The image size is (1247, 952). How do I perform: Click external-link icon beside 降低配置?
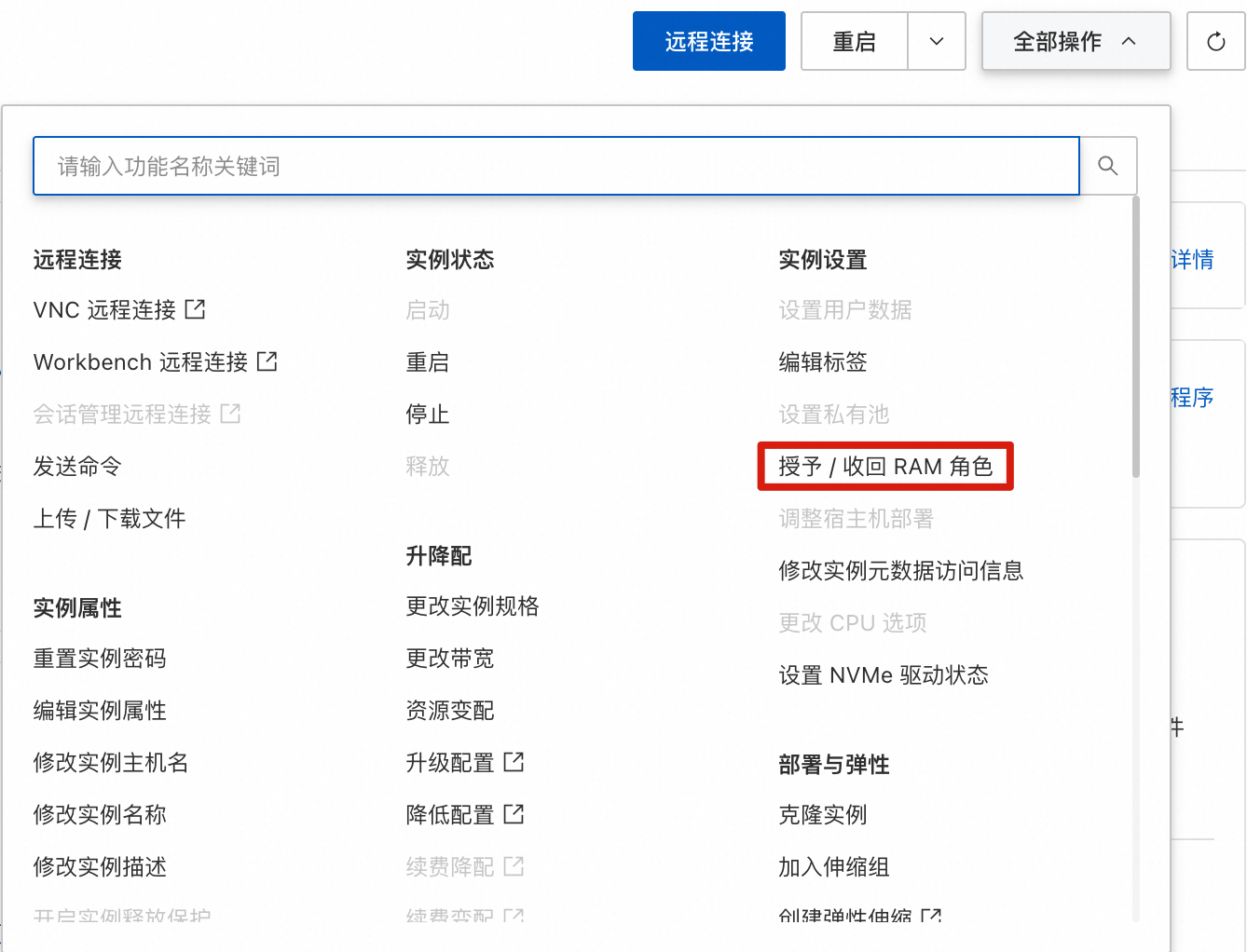click(514, 814)
